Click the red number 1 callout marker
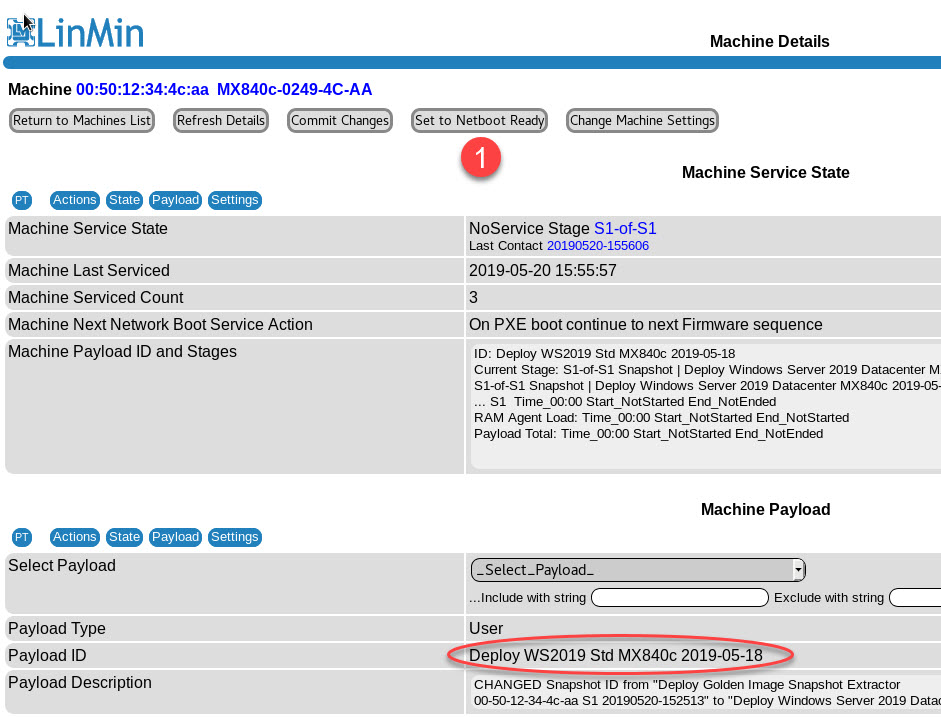 (481, 158)
